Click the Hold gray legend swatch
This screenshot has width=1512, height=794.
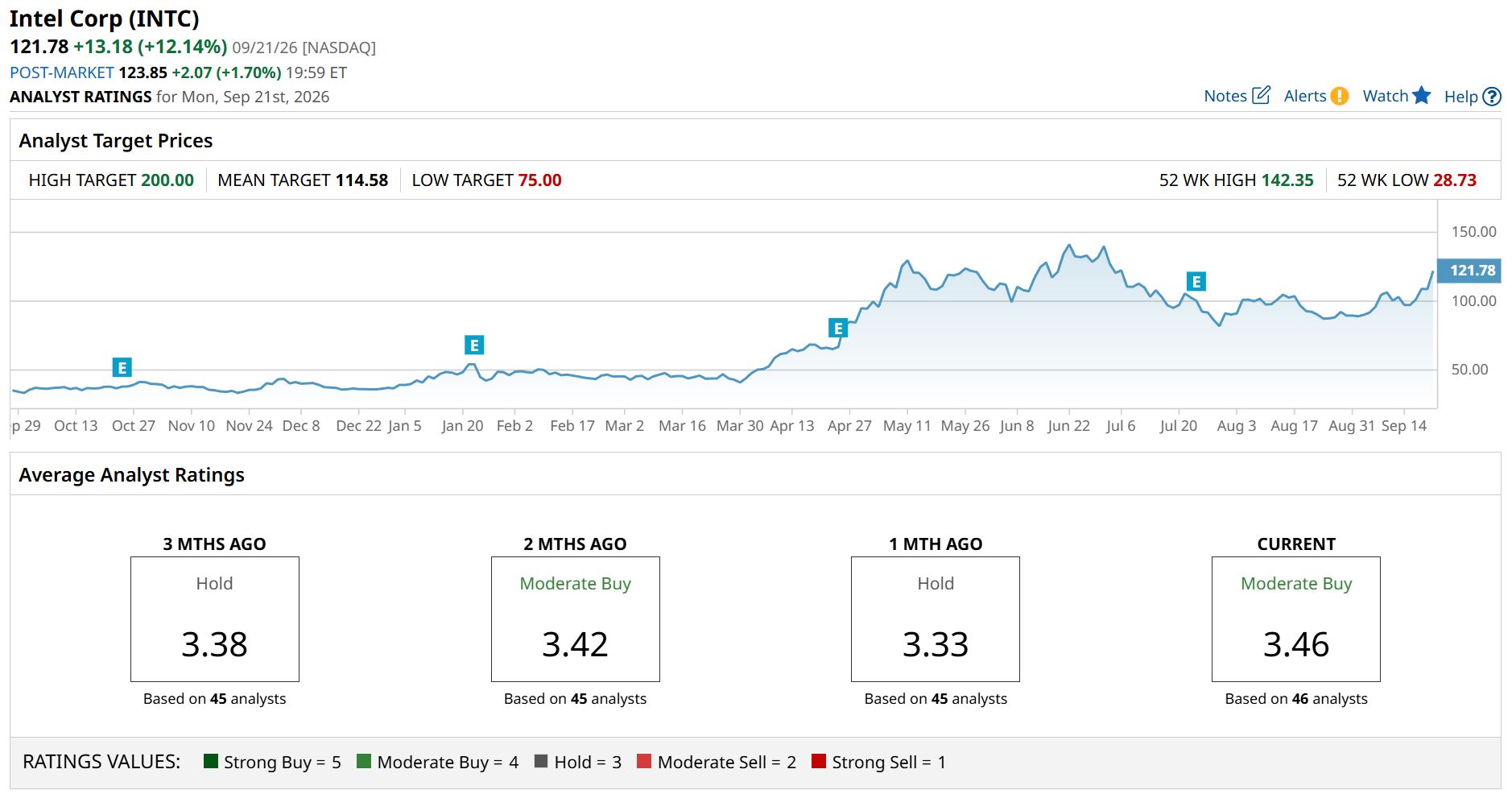click(541, 761)
